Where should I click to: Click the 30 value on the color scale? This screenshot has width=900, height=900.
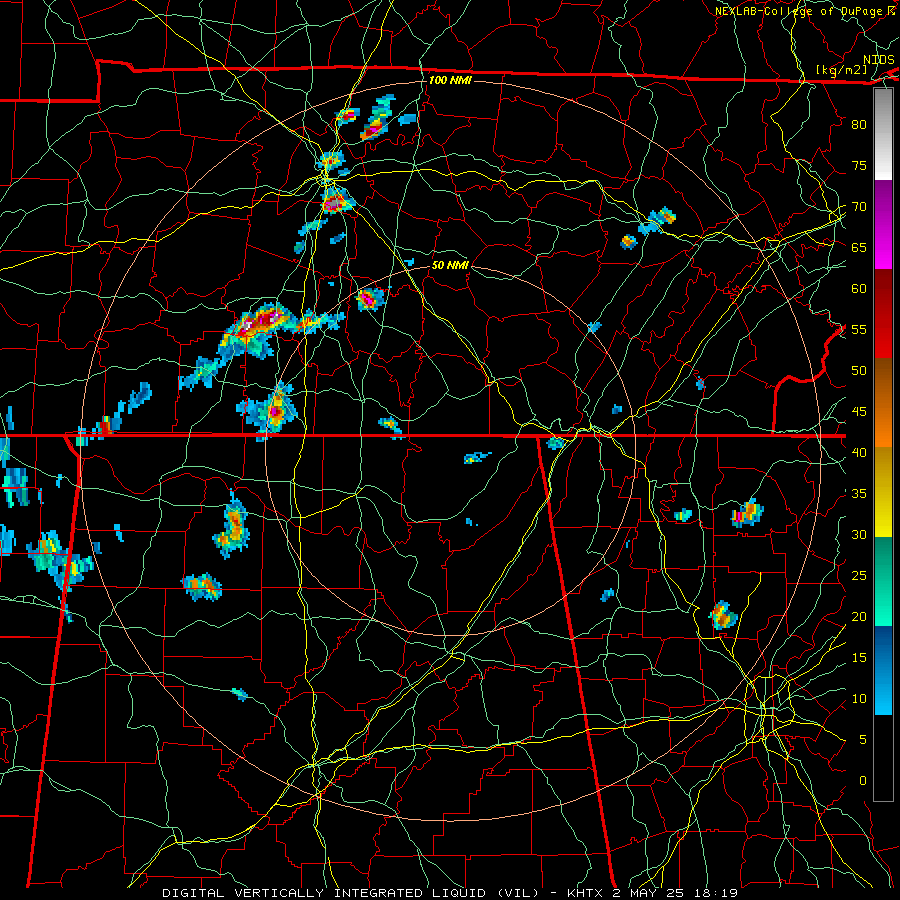tap(859, 535)
